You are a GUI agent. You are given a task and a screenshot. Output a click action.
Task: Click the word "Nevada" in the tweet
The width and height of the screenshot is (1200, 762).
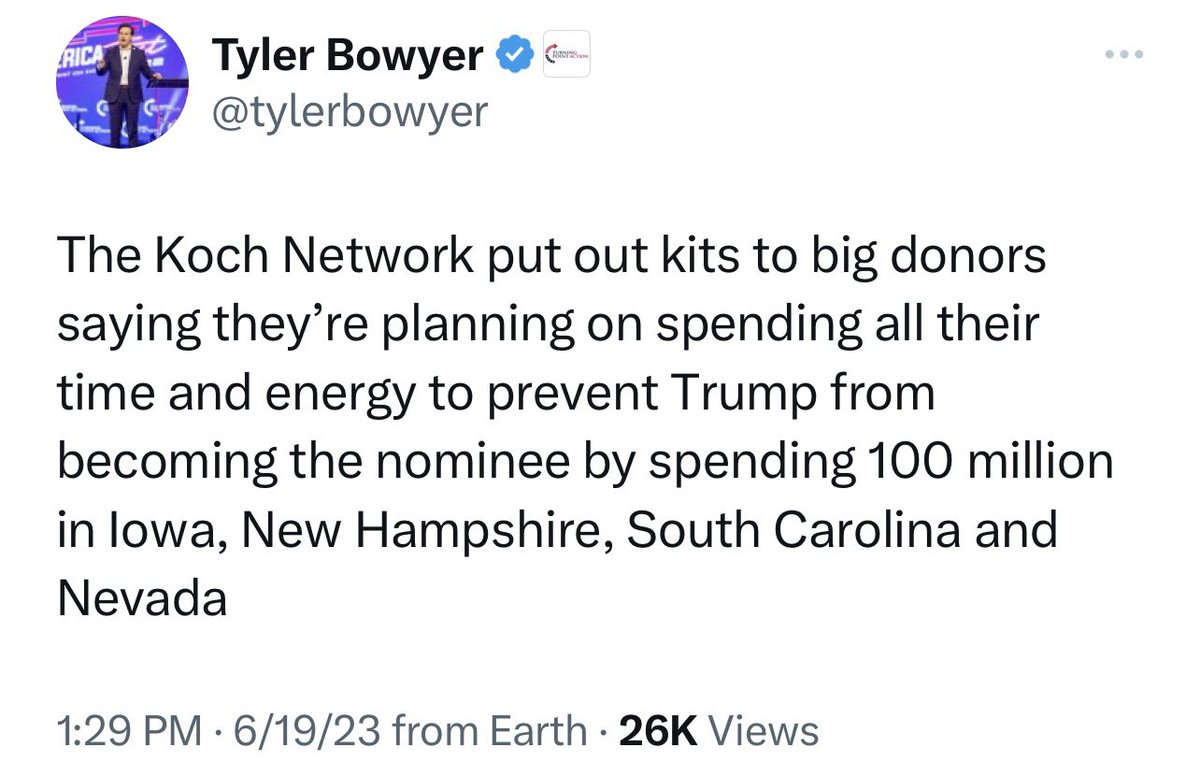coord(142,598)
